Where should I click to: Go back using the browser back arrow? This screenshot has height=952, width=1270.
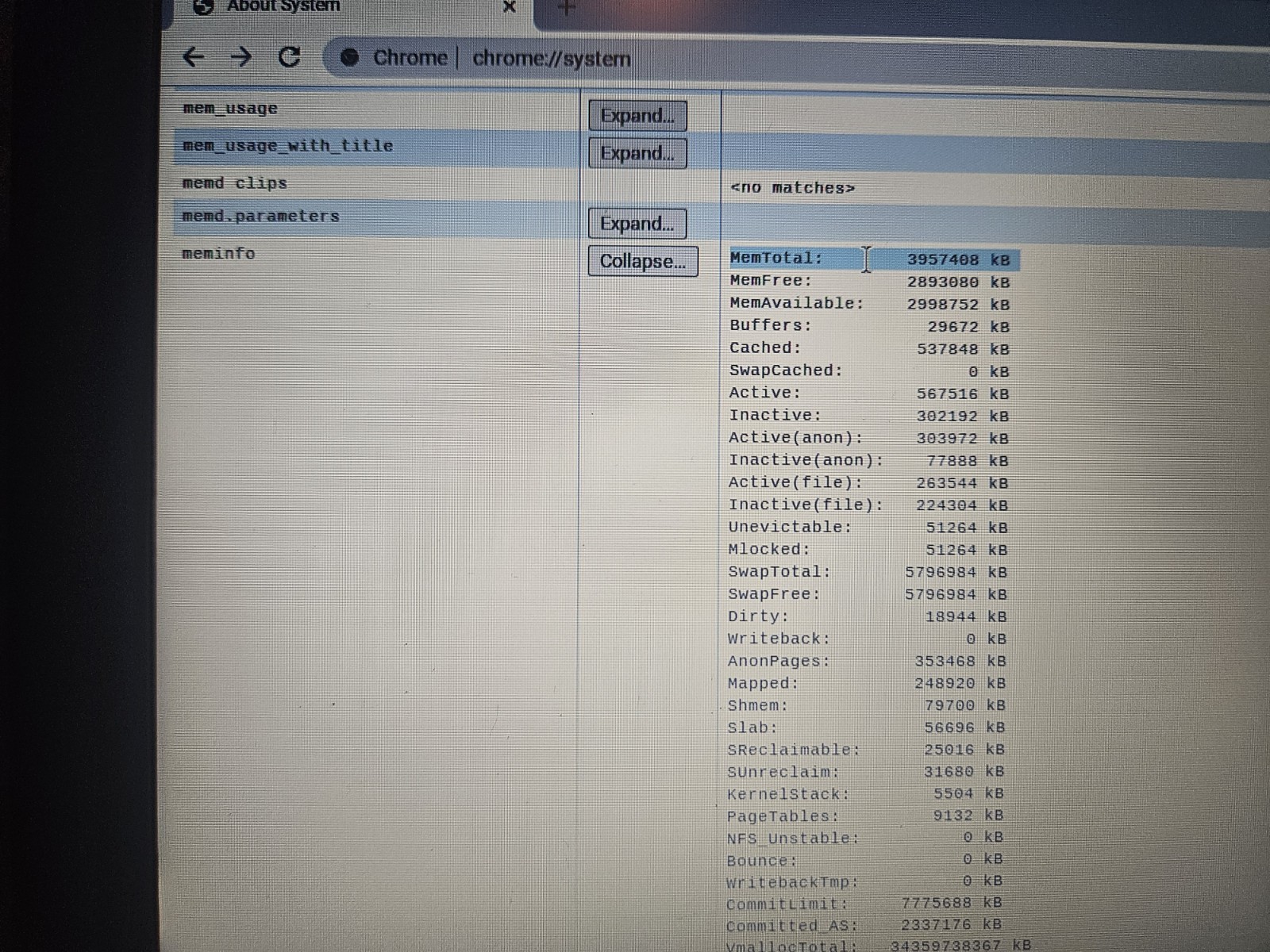(x=194, y=57)
